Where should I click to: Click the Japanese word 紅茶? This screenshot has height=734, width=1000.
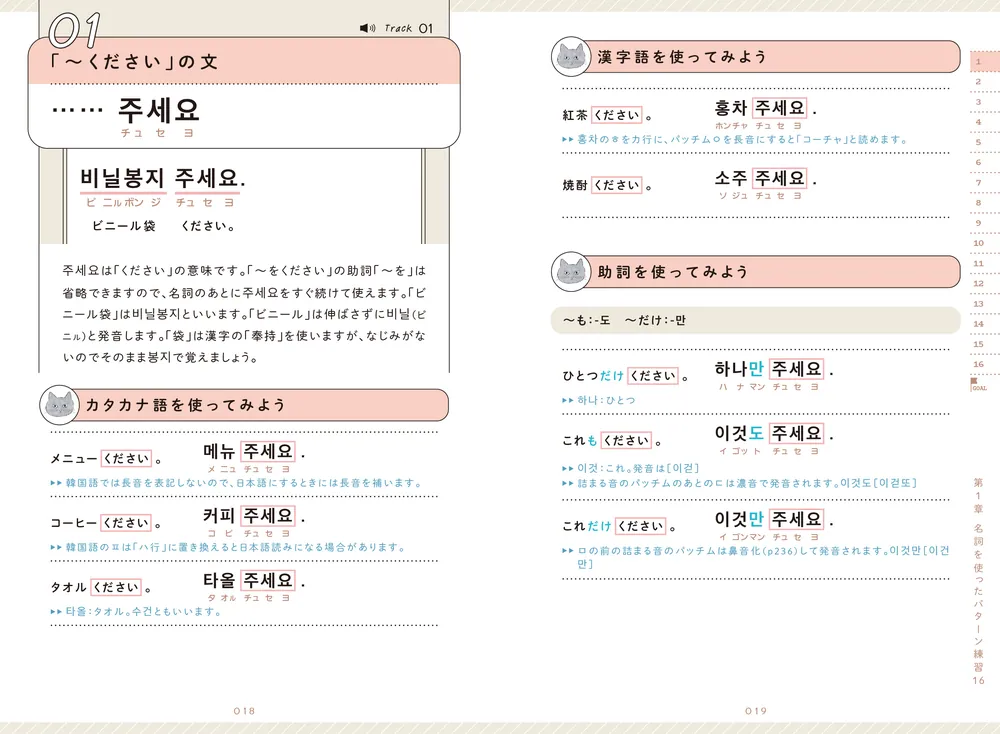575,115
